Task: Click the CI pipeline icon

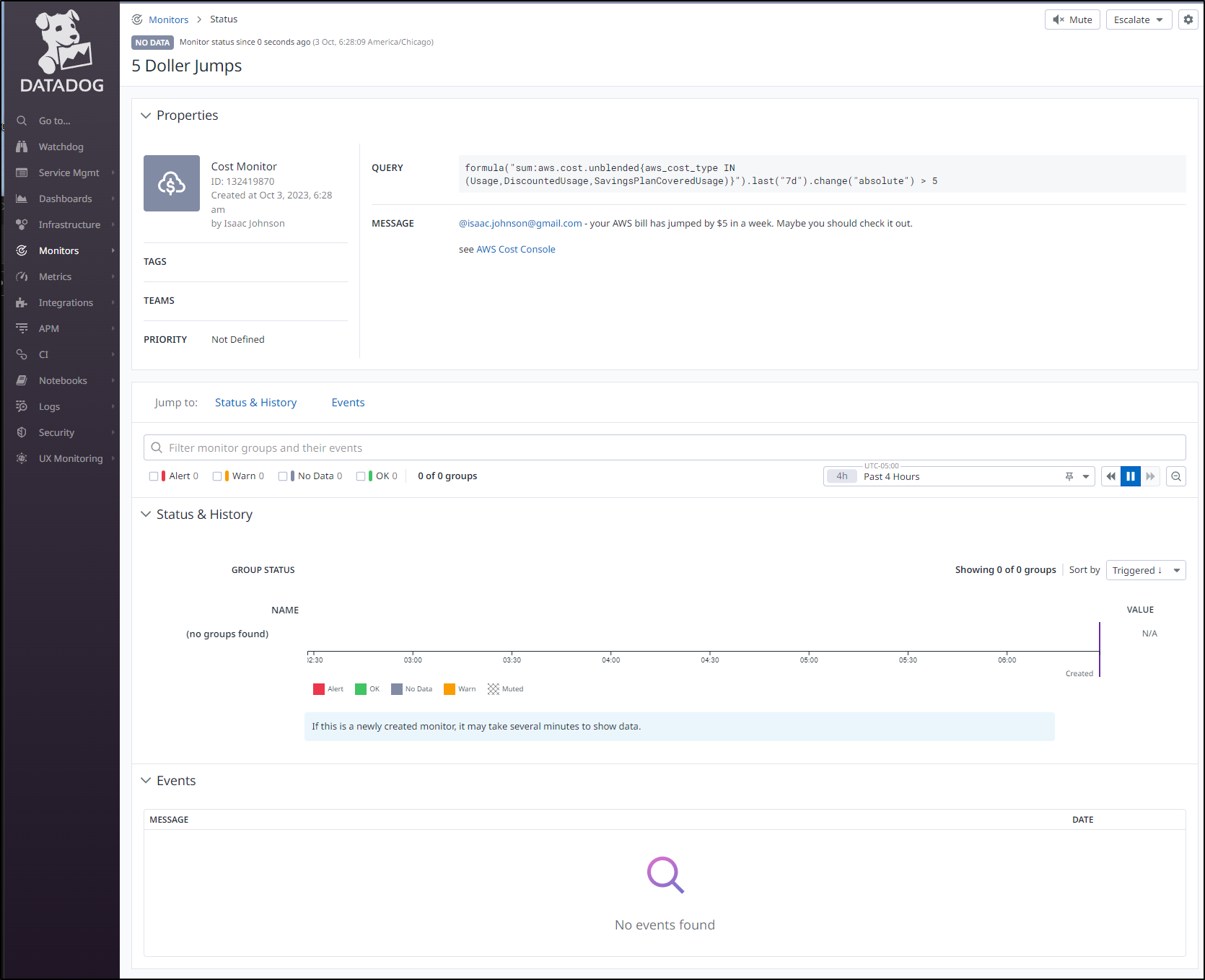Action: [x=22, y=354]
